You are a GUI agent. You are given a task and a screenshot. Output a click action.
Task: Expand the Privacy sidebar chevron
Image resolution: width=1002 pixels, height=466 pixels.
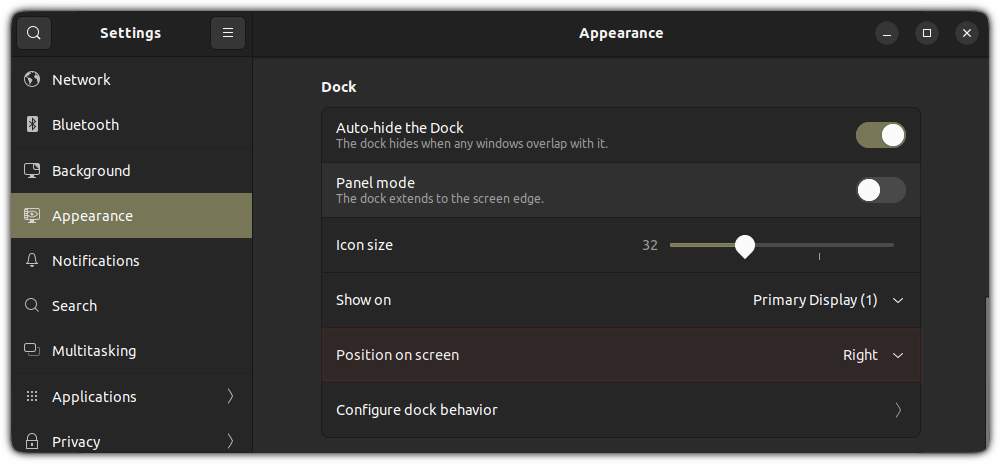[230, 441]
